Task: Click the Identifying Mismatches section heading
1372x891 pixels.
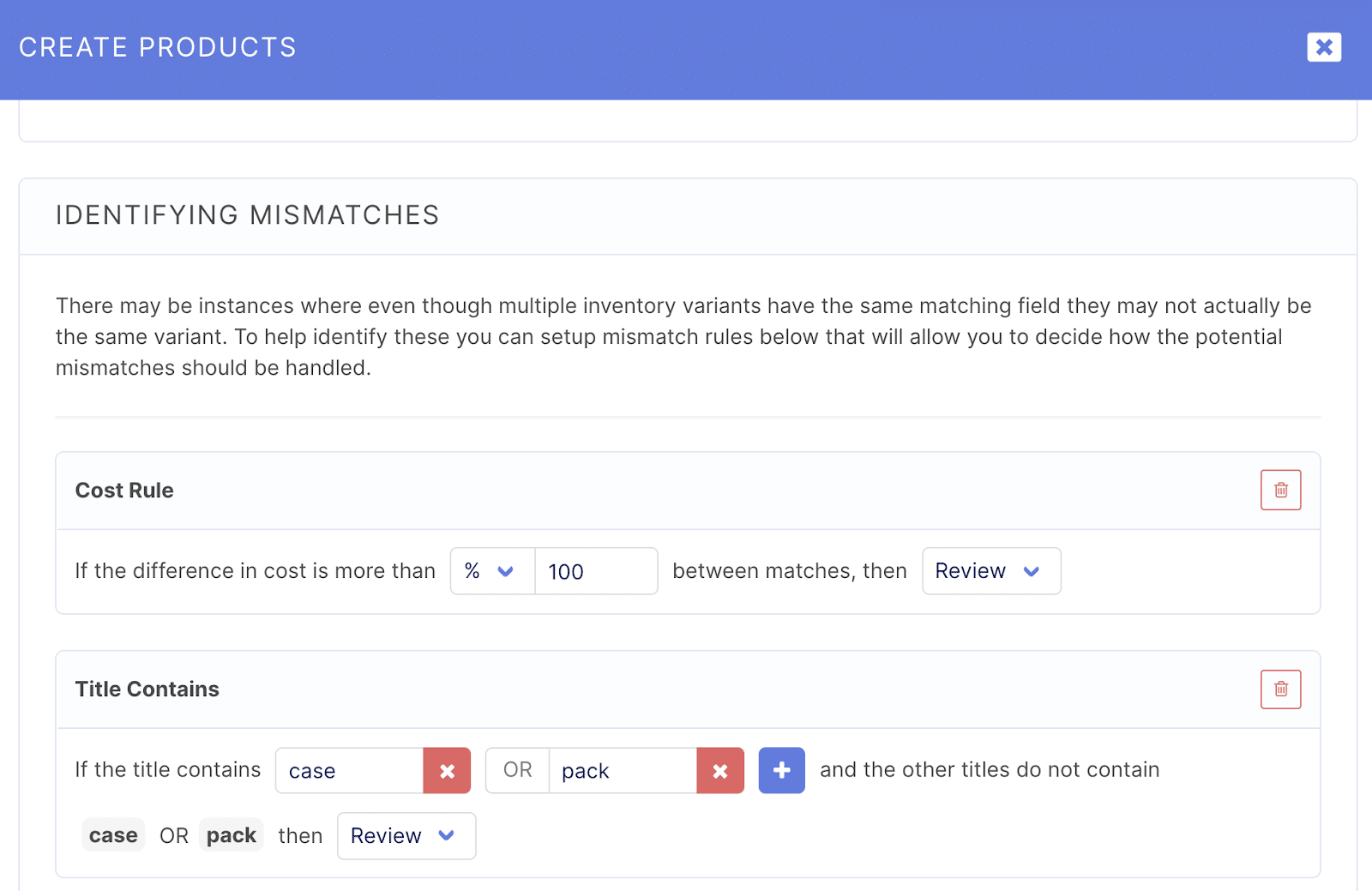Action: (x=247, y=215)
